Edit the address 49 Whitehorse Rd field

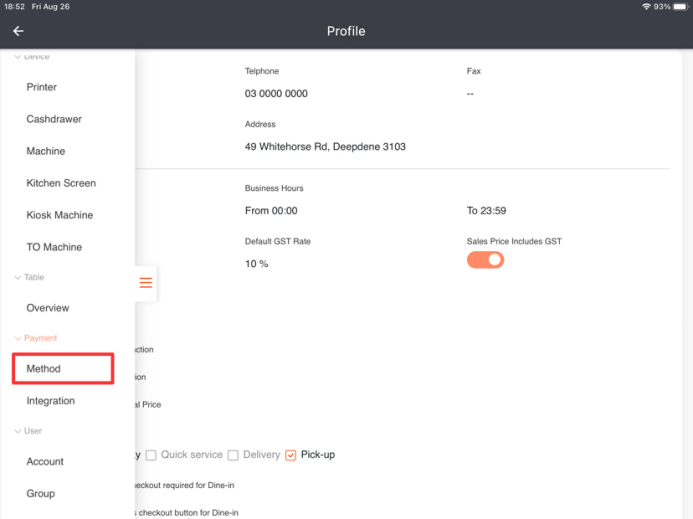pyautogui.click(x=325, y=147)
